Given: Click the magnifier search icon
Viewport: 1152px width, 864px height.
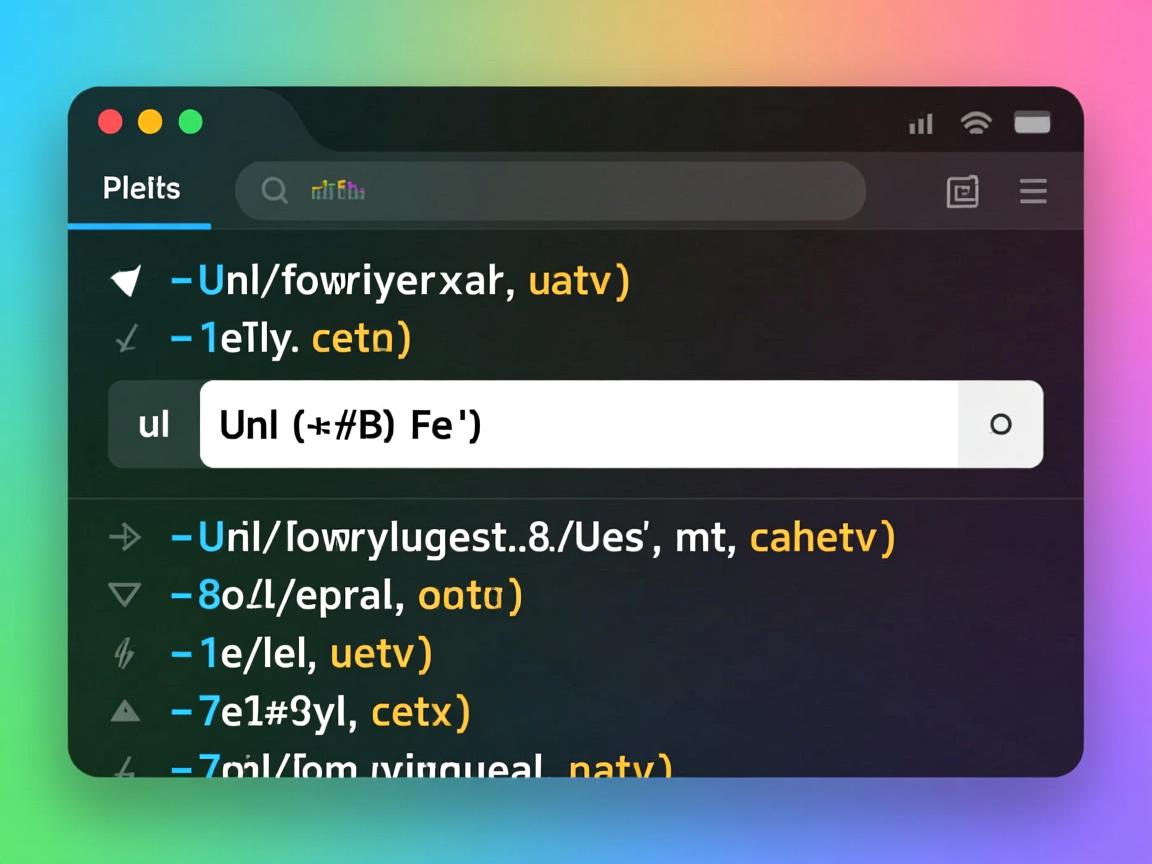Looking at the screenshot, I should point(274,190).
